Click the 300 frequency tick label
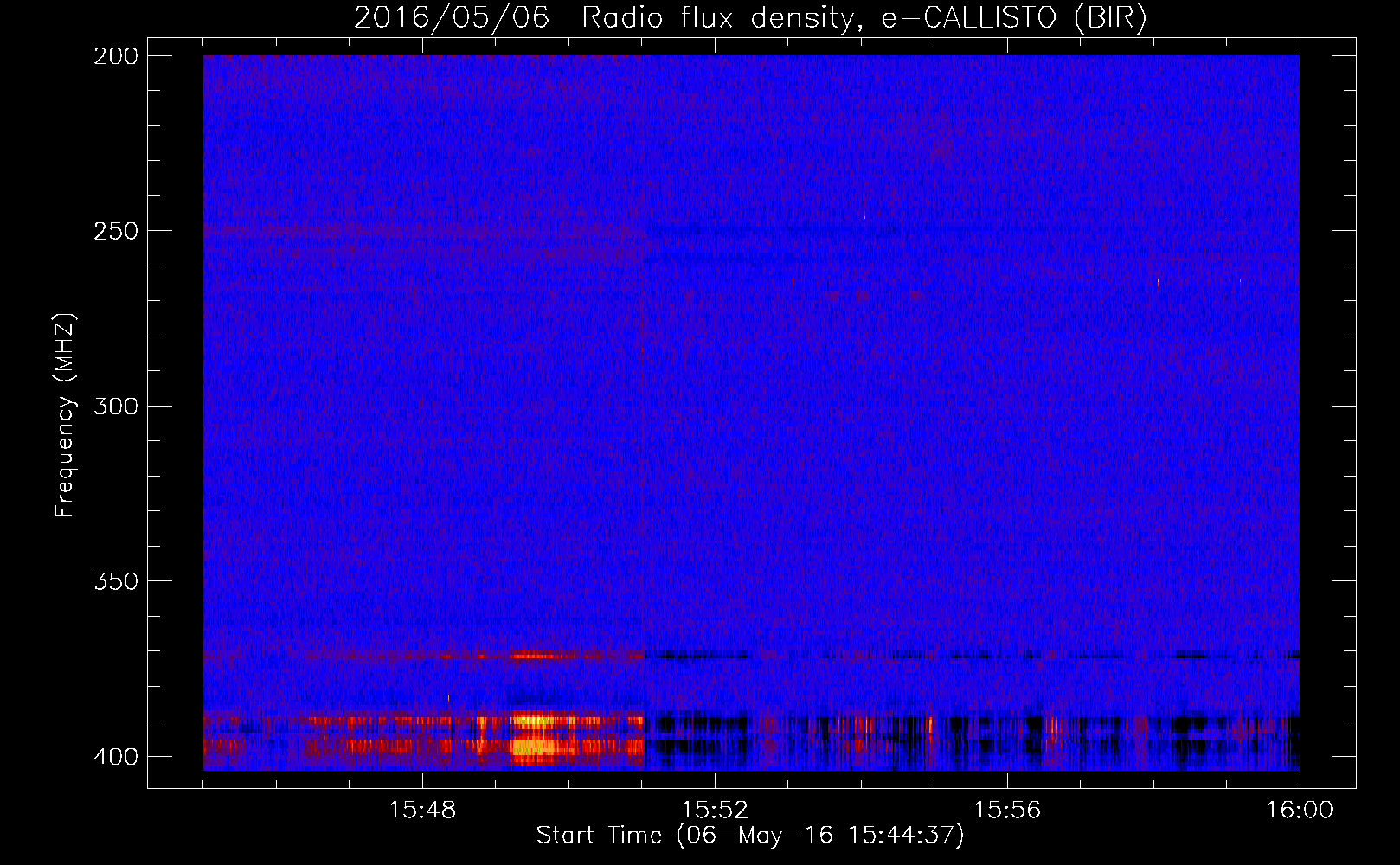The width and height of the screenshot is (1400, 865). coord(116,407)
